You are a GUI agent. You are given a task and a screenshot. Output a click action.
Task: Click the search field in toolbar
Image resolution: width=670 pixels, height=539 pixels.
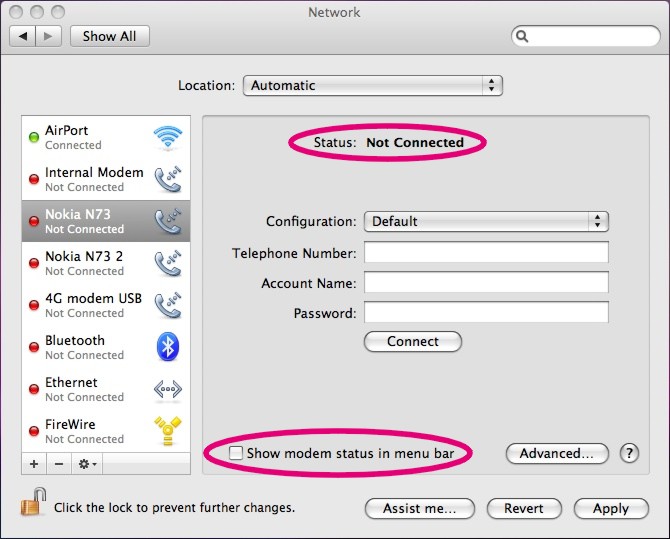point(586,36)
